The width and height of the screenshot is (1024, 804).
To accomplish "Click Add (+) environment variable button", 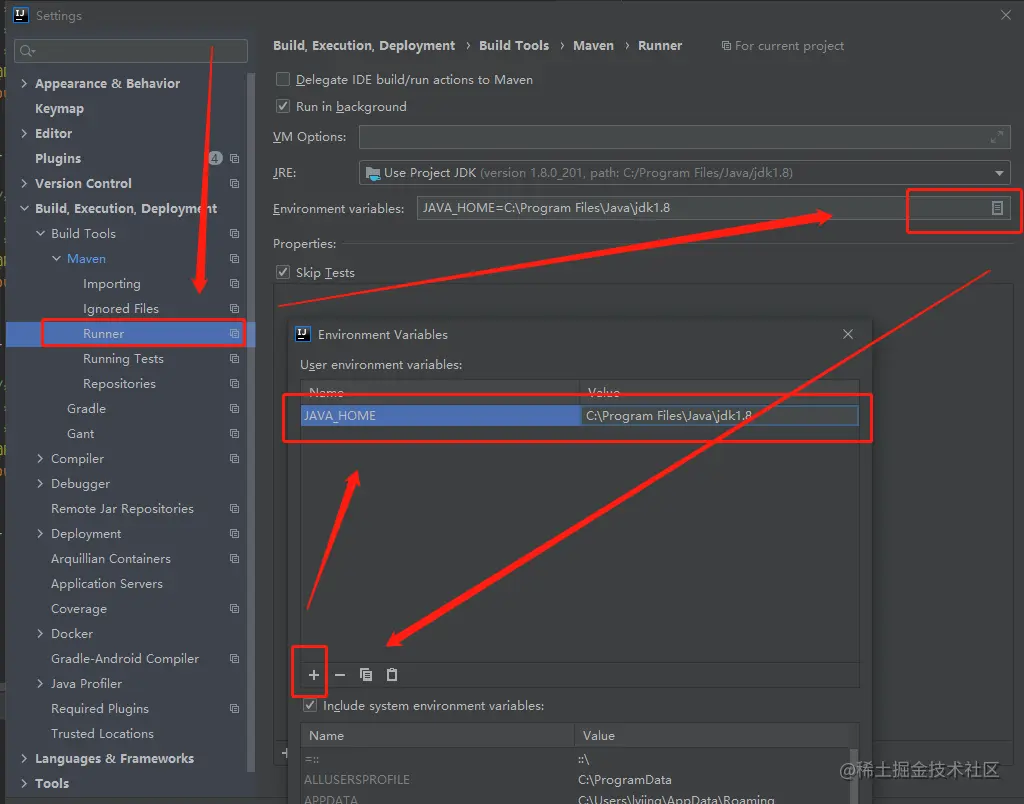I will coord(313,675).
